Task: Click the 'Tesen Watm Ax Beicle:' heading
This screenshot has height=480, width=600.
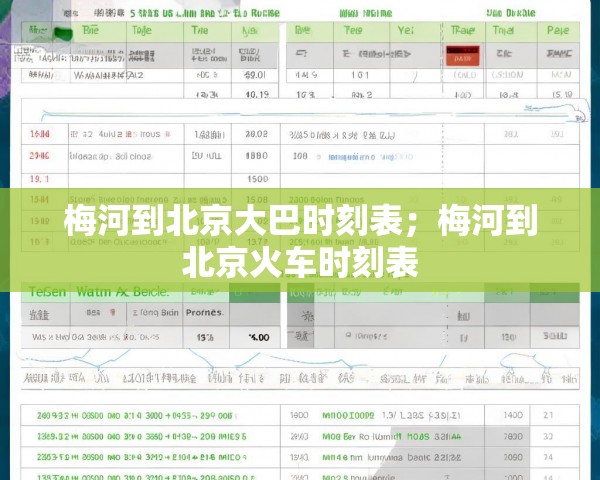Action: pos(99,292)
